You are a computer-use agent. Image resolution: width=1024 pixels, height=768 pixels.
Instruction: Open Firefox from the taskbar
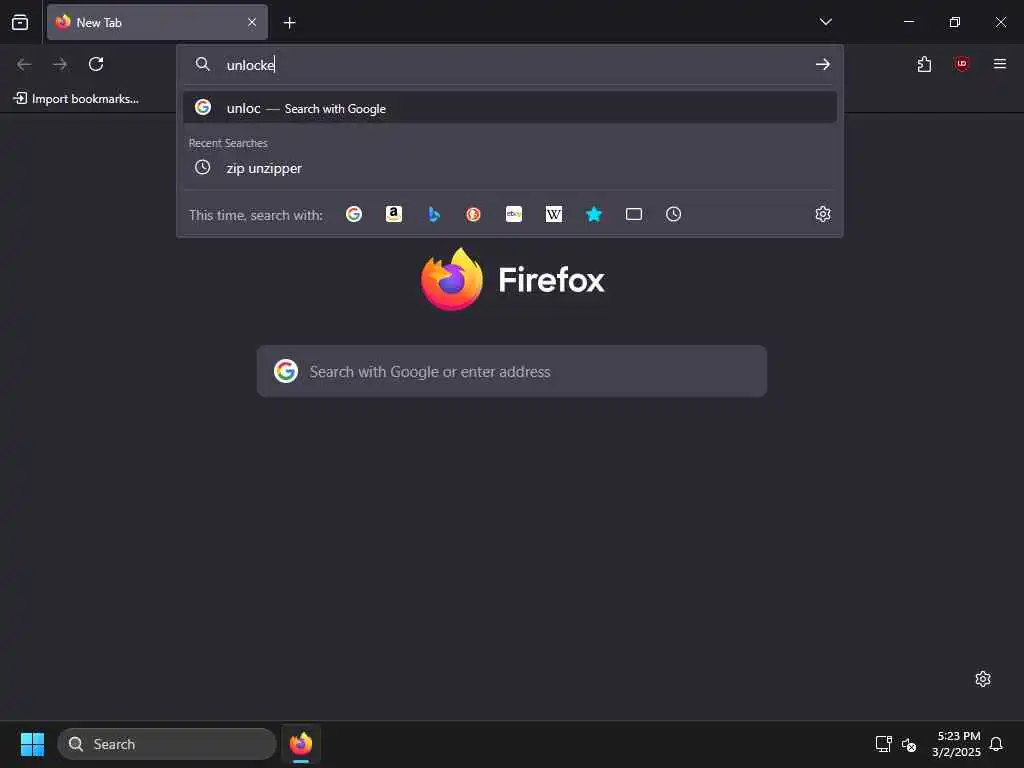pos(301,744)
